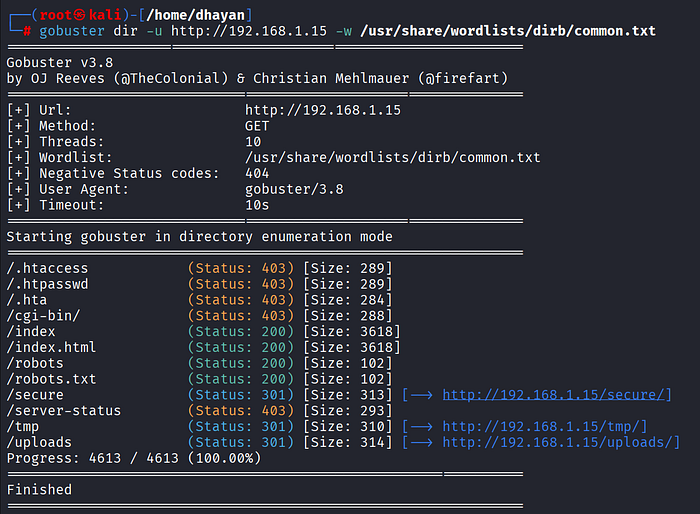Click the /robots result path
The height and width of the screenshot is (514, 700).
click(35, 363)
